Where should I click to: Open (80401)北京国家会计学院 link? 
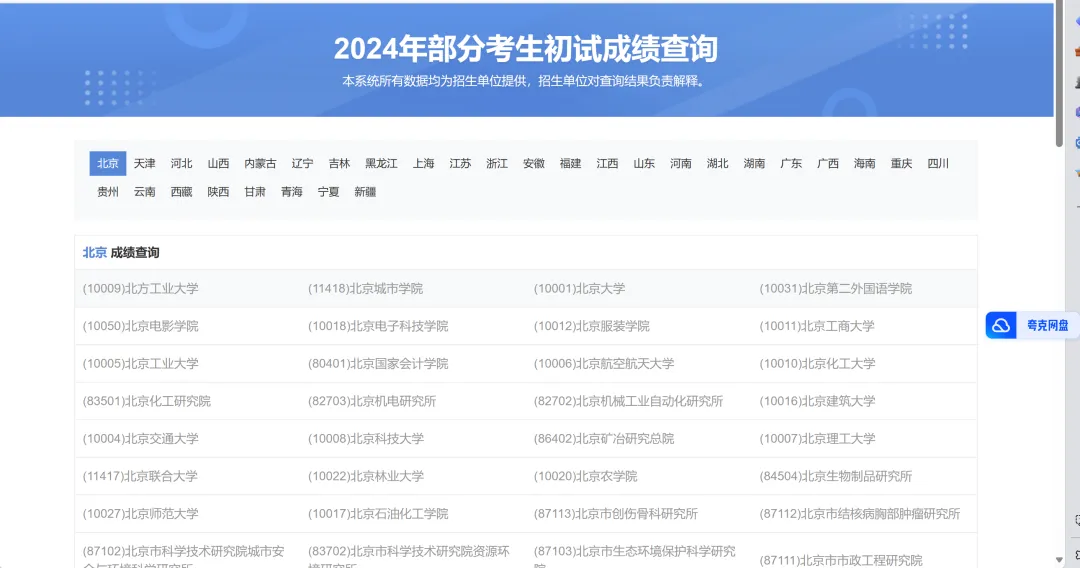pyautogui.click(x=378, y=364)
